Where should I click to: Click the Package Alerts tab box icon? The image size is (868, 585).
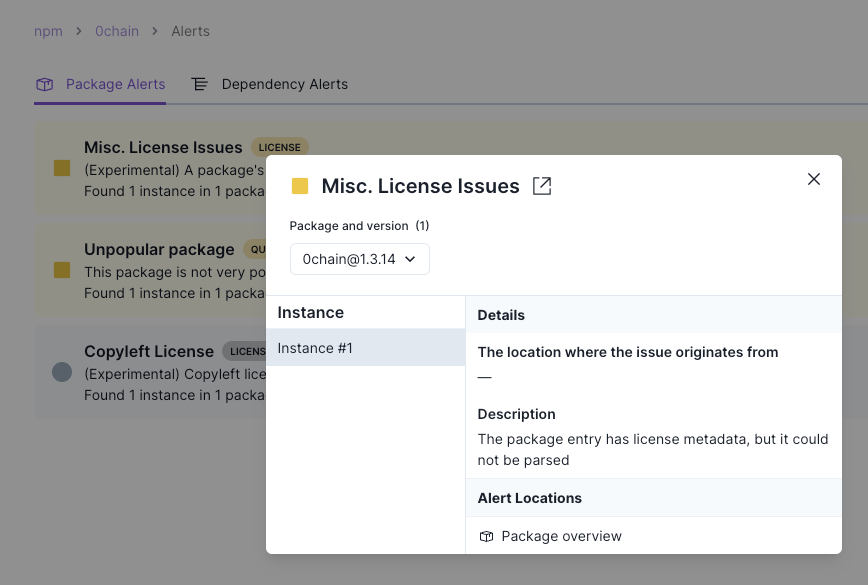pos(44,84)
